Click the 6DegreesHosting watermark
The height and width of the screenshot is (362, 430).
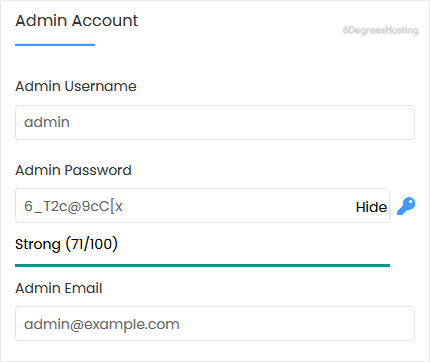381,30
